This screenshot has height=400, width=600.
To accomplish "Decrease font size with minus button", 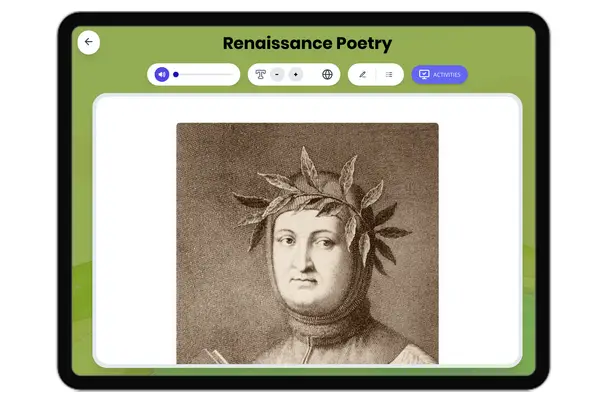I will coord(277,74).
